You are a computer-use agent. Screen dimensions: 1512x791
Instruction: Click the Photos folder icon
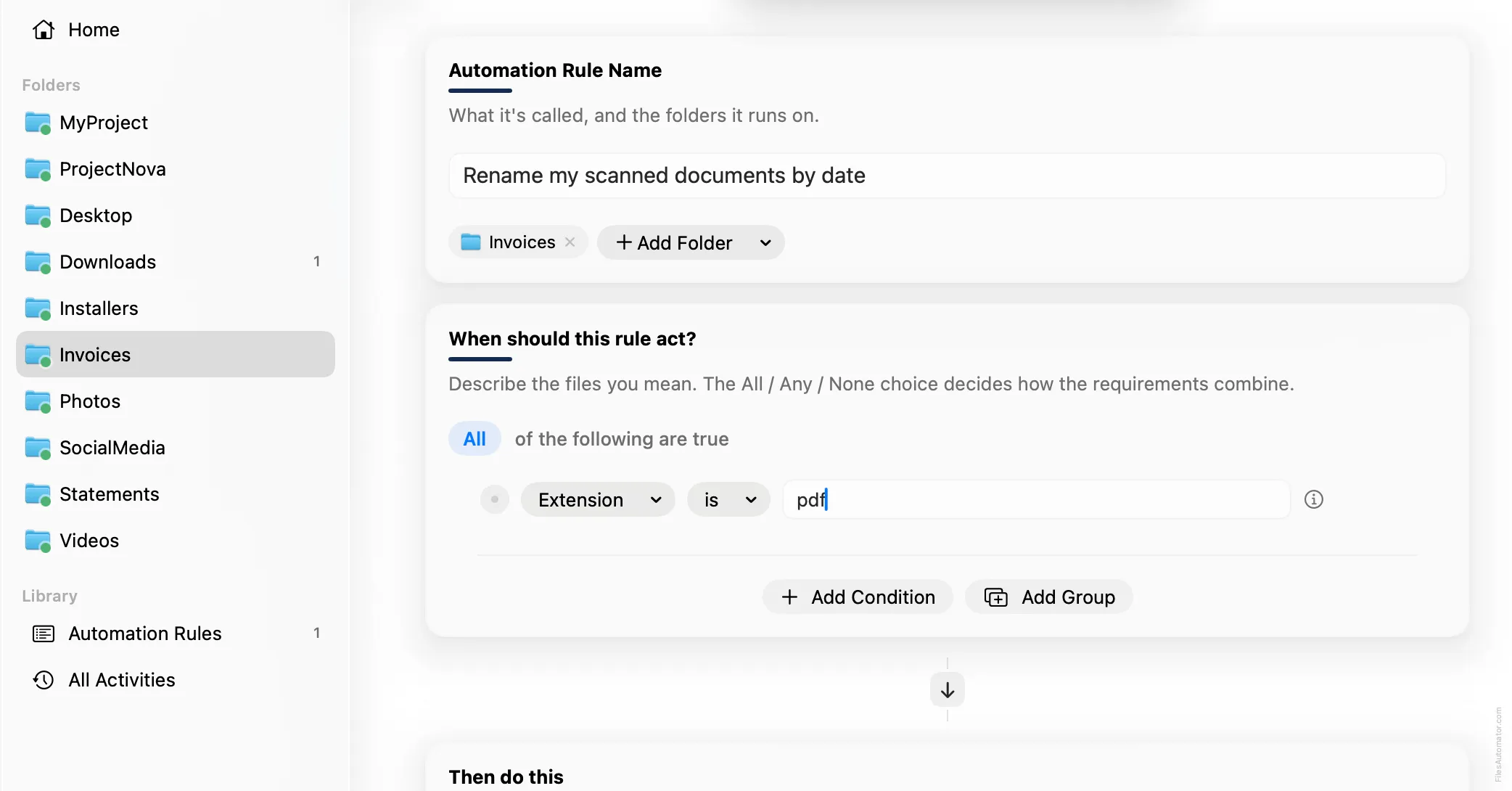coord(38,401)
